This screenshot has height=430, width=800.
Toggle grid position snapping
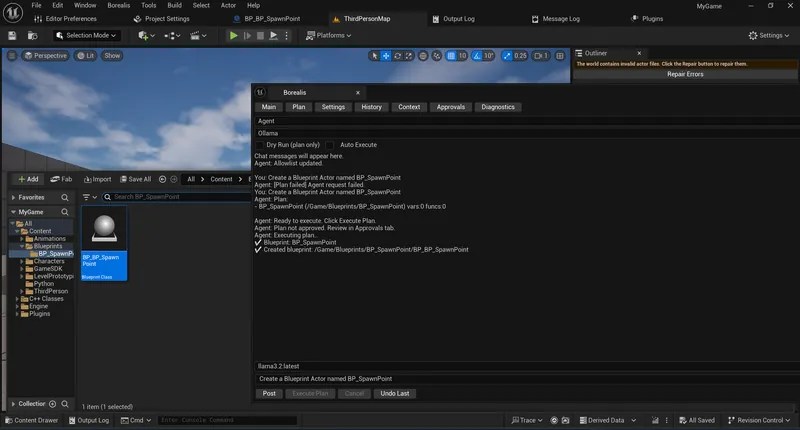click(x=451, y=56)
